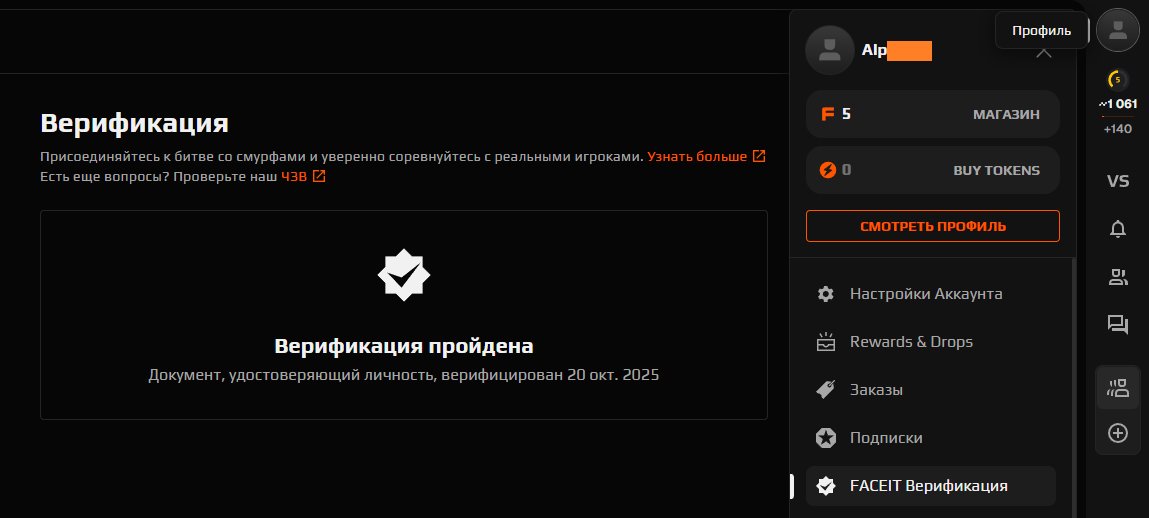1149x518 pixels.
Task: Follow the Узнать больше link
Action: [706, 157]
